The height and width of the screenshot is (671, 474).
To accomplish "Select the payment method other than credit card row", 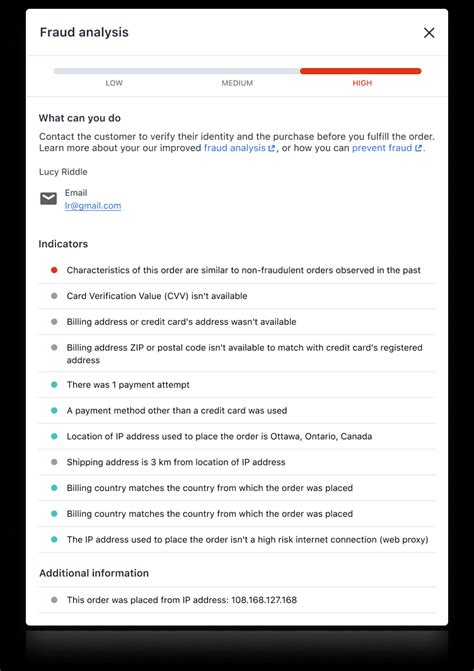I will 237,411.
